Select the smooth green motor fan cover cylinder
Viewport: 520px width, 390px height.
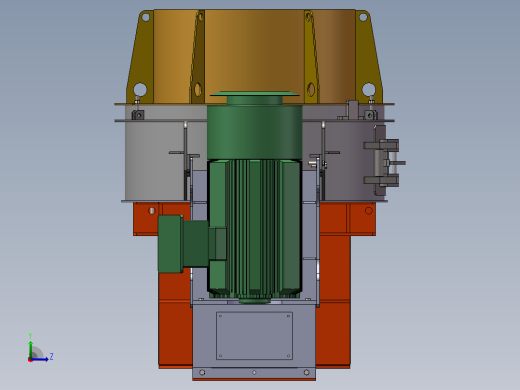[254, 132]
